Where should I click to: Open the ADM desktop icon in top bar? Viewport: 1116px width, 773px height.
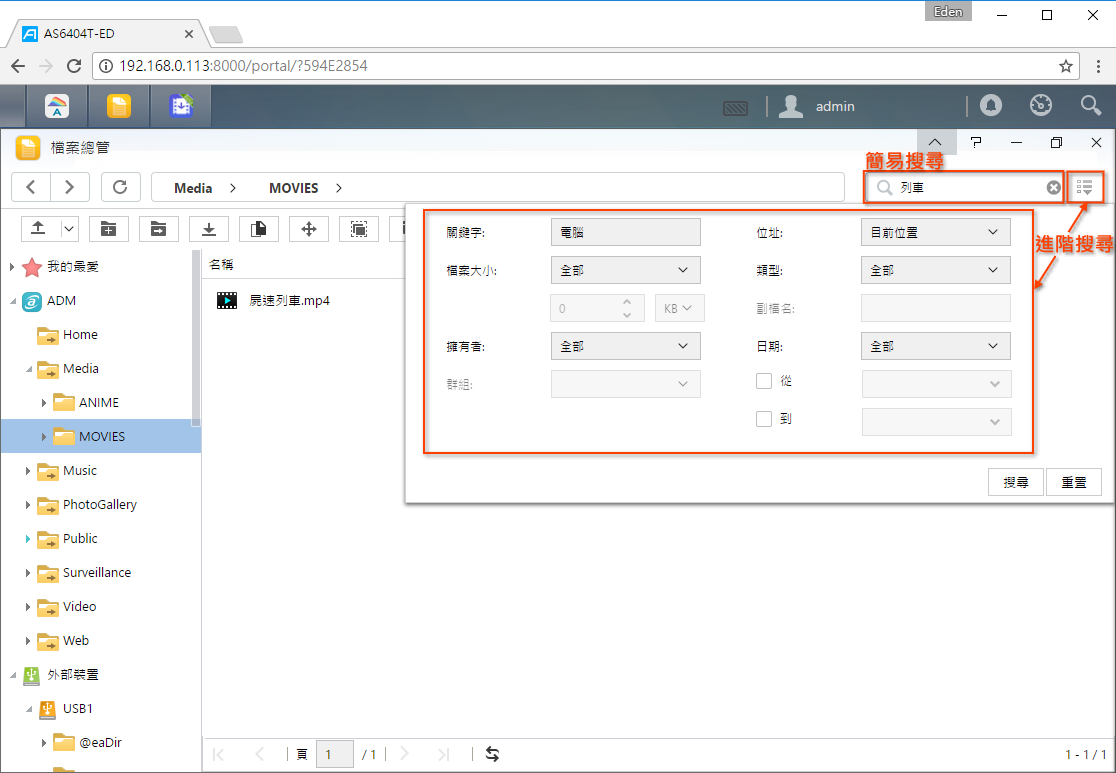tap(57, 106)
